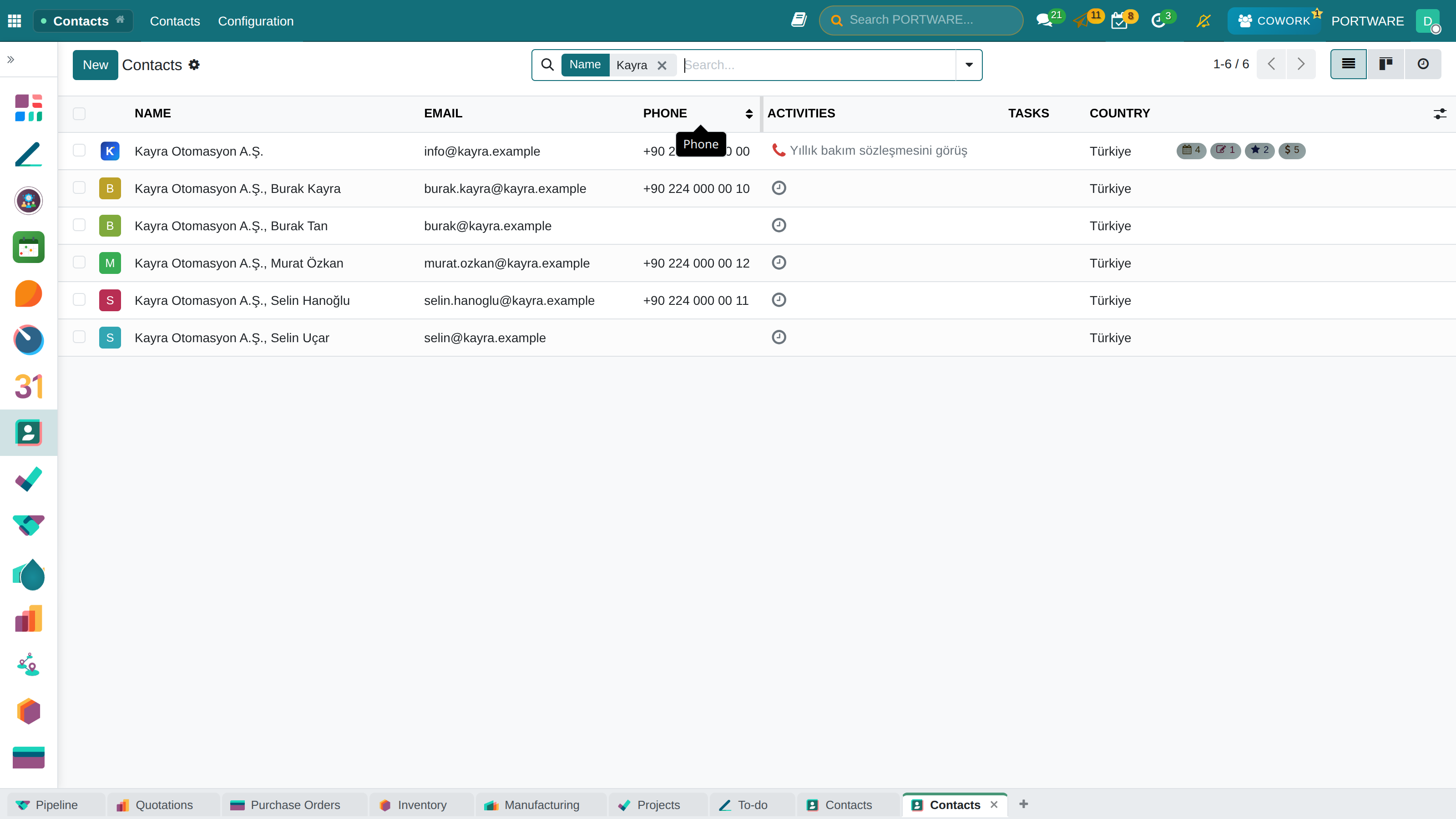The height and width of the screenshot is (819, 1456).
Task: Open the Calendar 31 sidebar icon
Action: (28, 387)
